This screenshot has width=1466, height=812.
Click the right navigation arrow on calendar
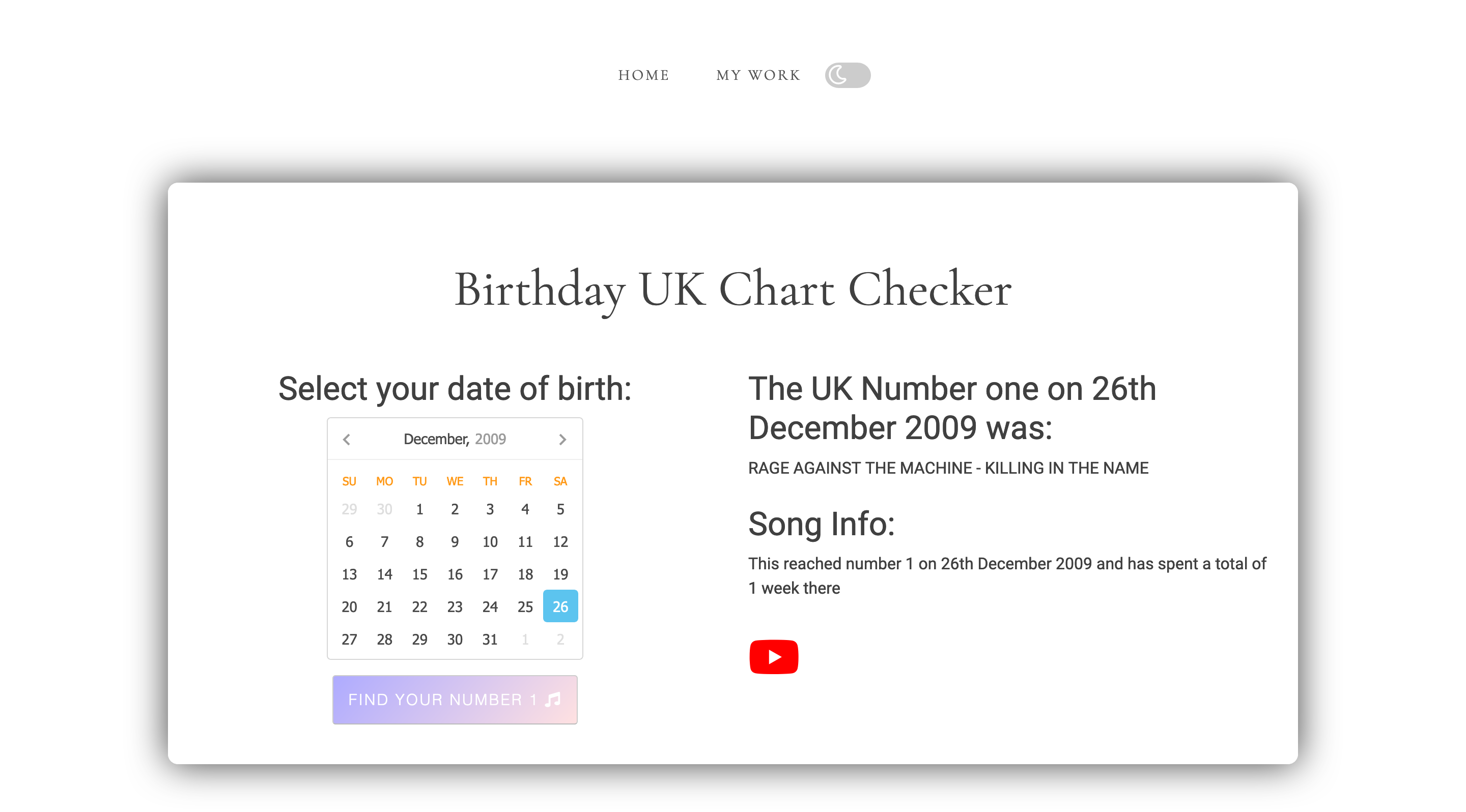tap(563, 439)
